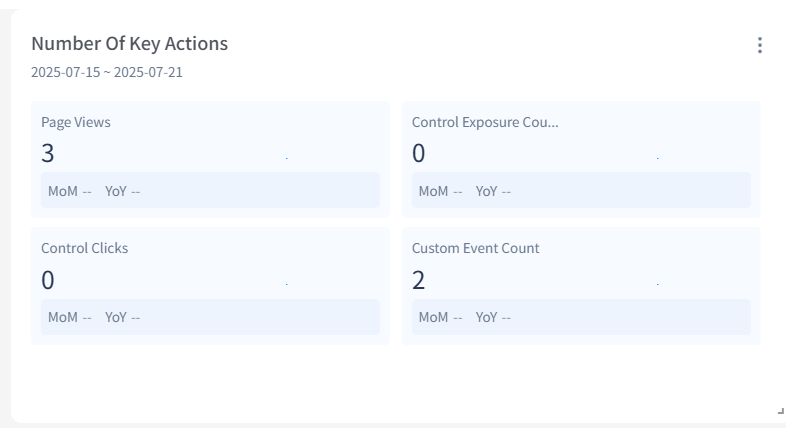Open the three-dot more options menu
786x428 pixels.
pos(760,45)
